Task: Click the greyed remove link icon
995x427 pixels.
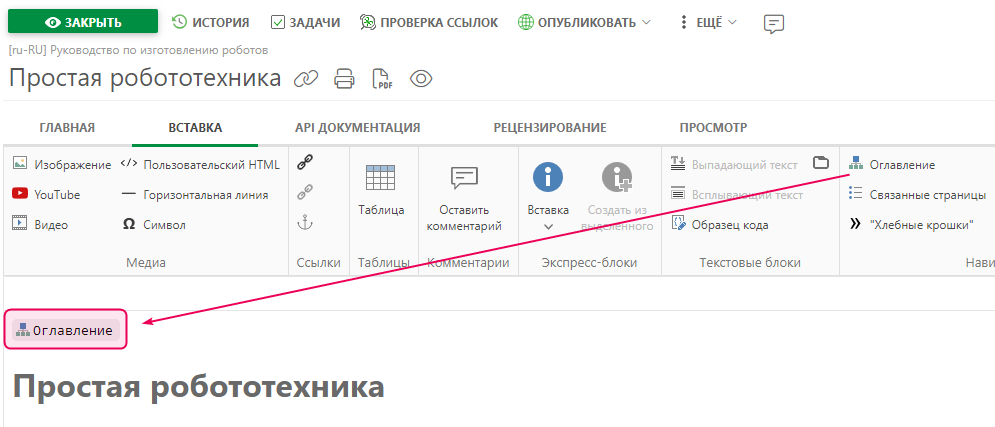Action: [x=305, y=192]
